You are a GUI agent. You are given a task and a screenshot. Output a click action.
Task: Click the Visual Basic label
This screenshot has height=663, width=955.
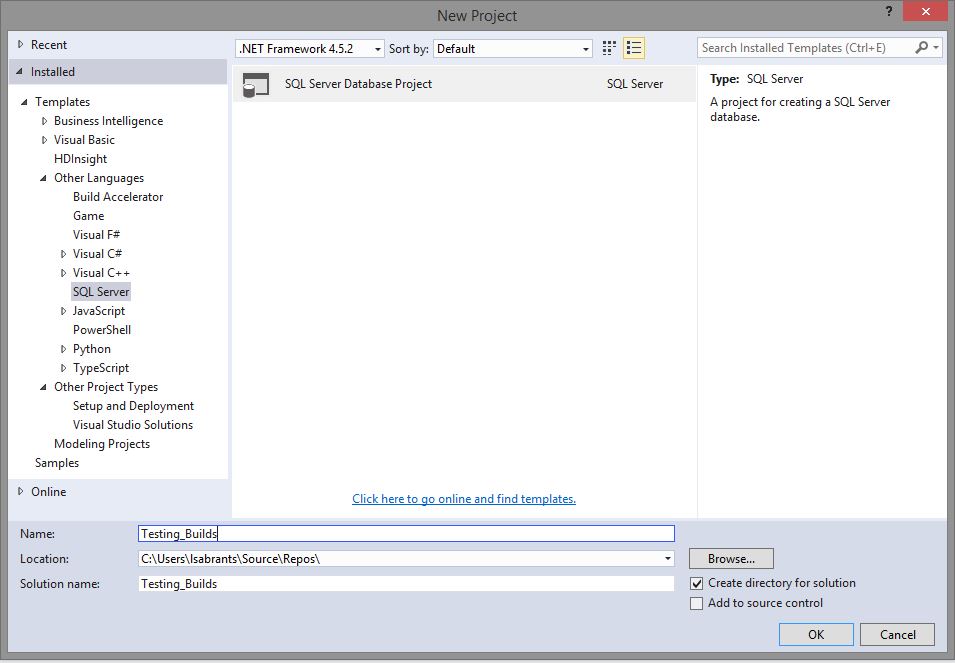tap(84, 139)
